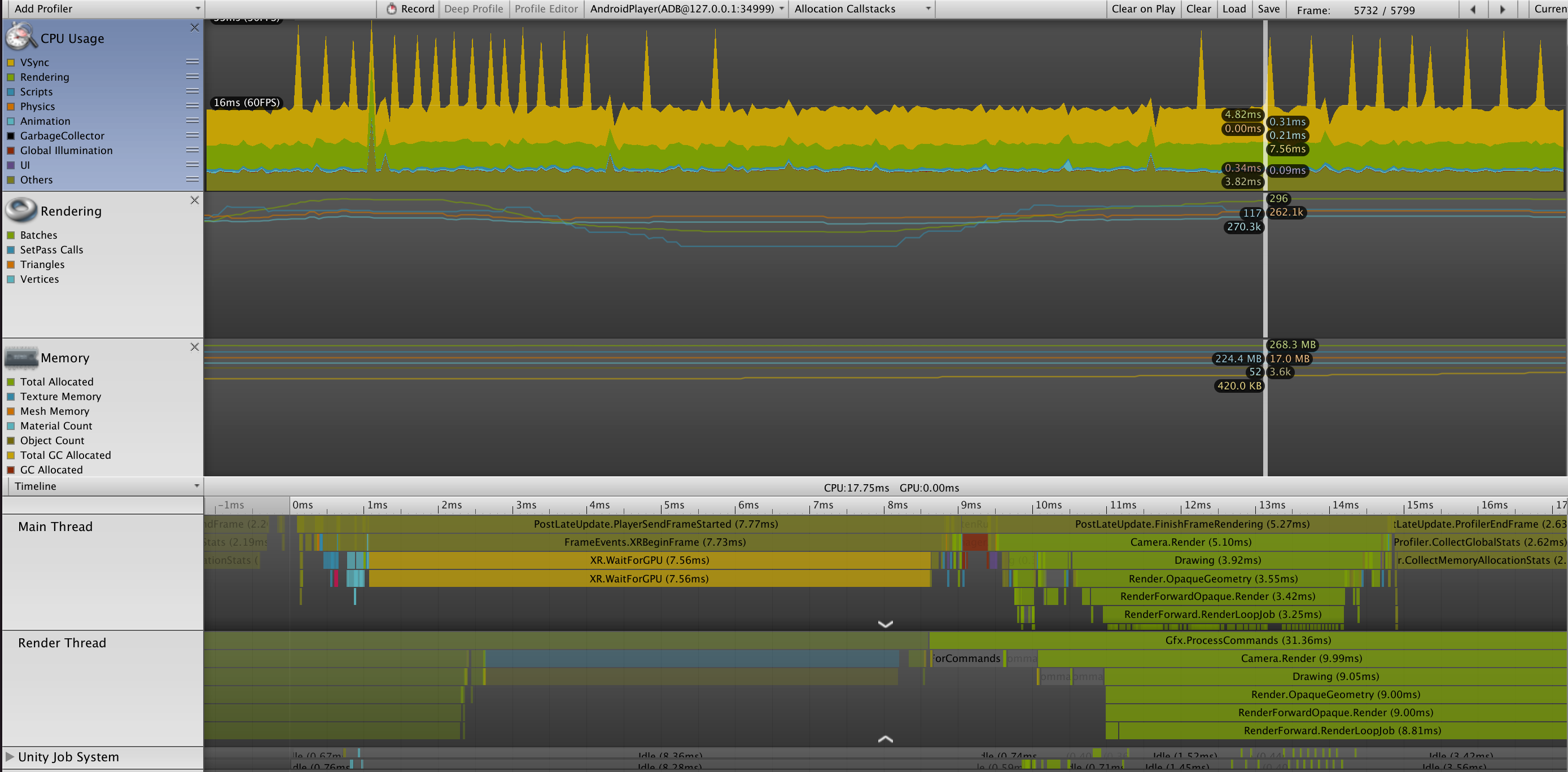Click Clear to reset profiler data
This screenshot has width=1568, height=772.
tap(1198, 8)
